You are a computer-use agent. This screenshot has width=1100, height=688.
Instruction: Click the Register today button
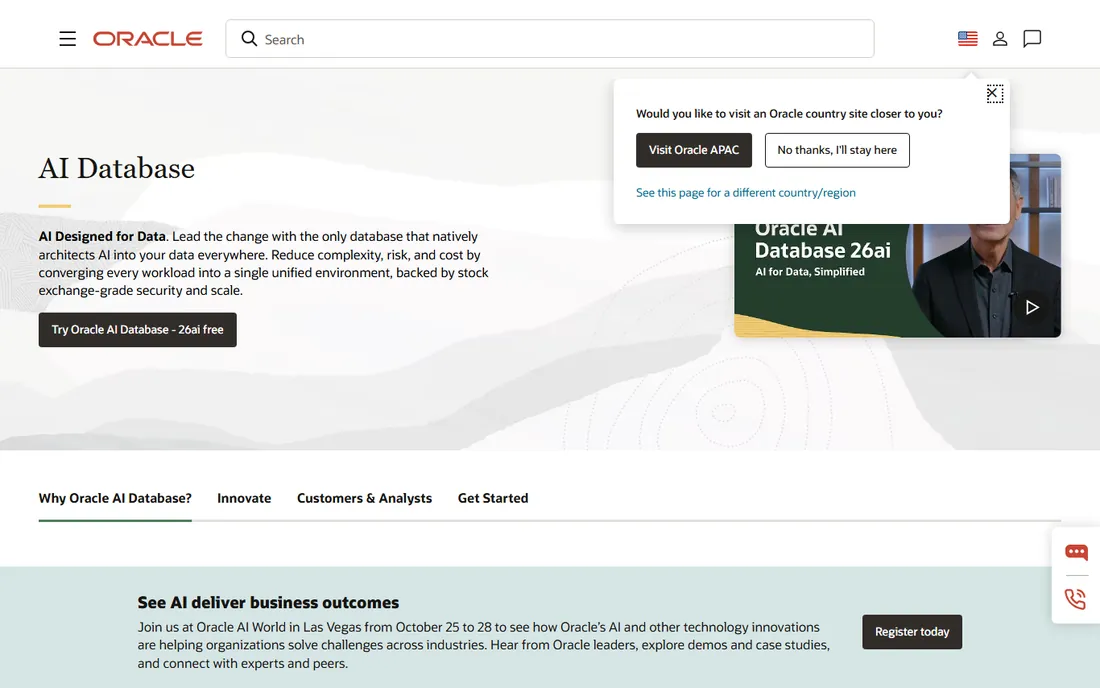tap(912, 632)
